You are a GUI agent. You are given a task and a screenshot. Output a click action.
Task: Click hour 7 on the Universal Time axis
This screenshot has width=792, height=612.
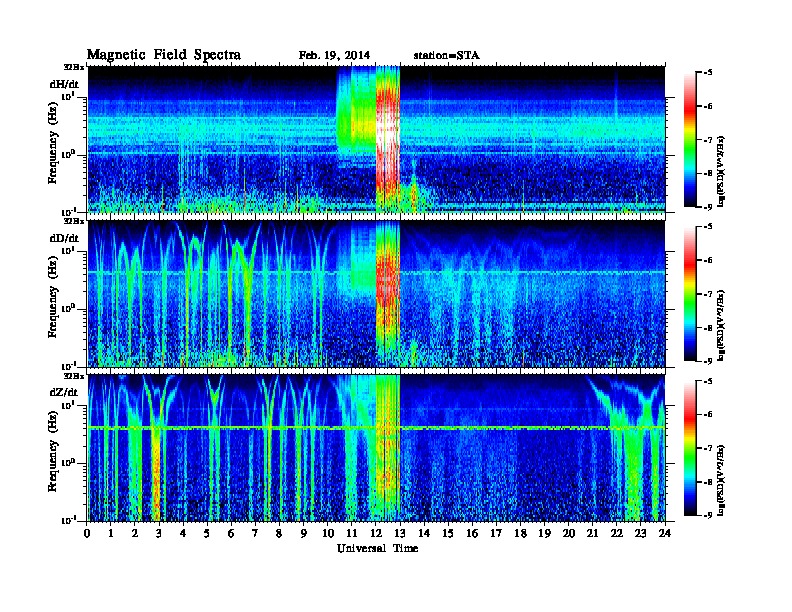tap(255, 534)
